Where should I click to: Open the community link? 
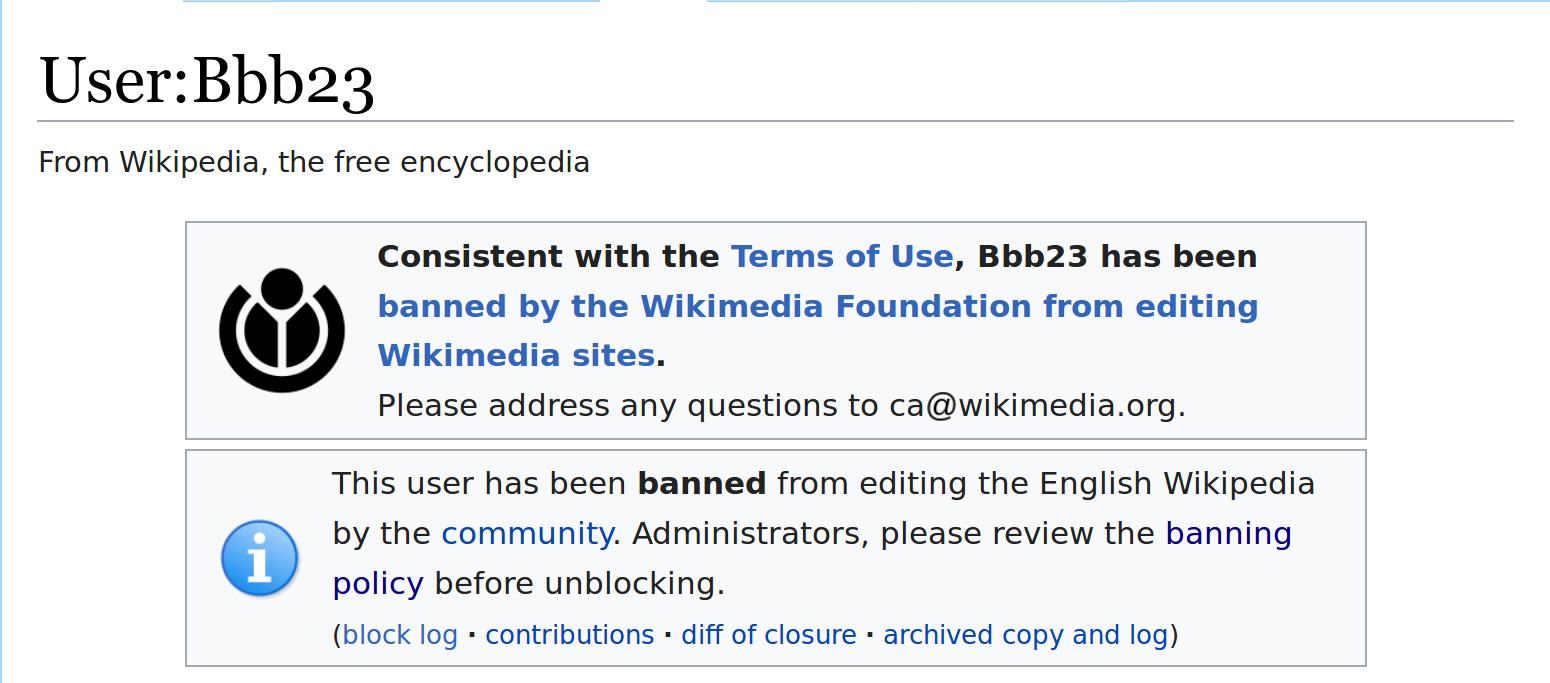527,534
